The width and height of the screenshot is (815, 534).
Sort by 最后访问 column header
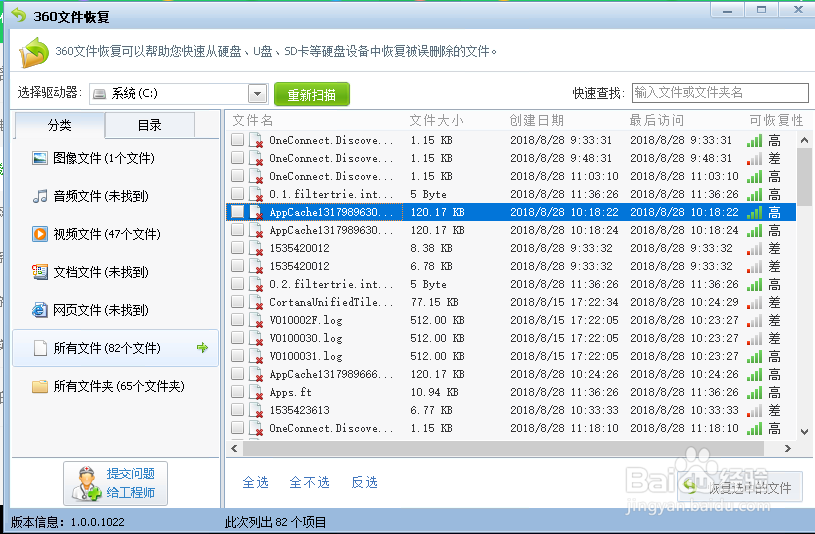[x=656, y=121]
